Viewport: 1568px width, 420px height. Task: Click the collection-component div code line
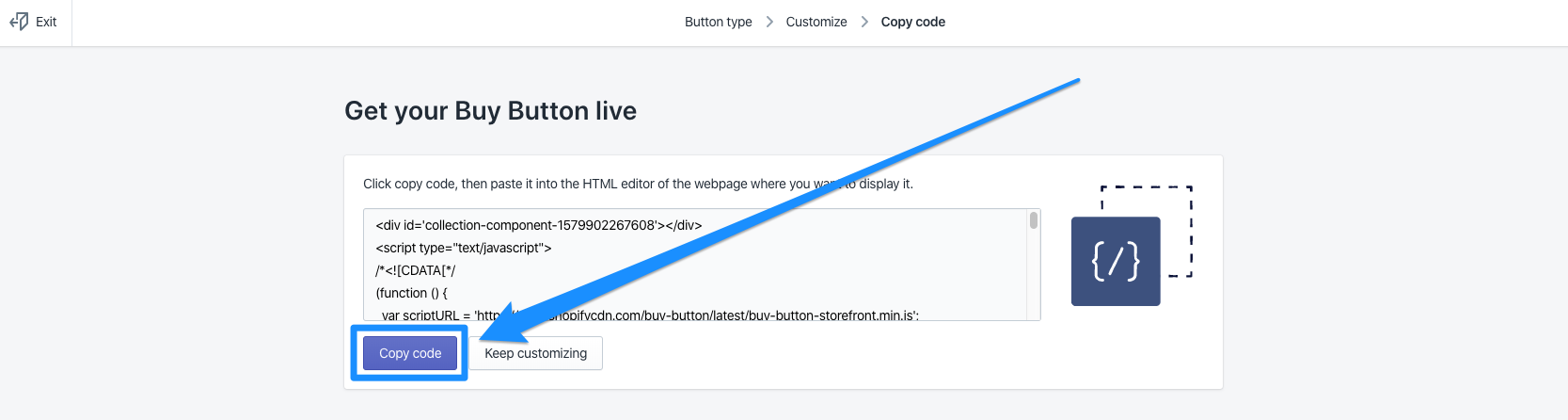tap(538, 225)
